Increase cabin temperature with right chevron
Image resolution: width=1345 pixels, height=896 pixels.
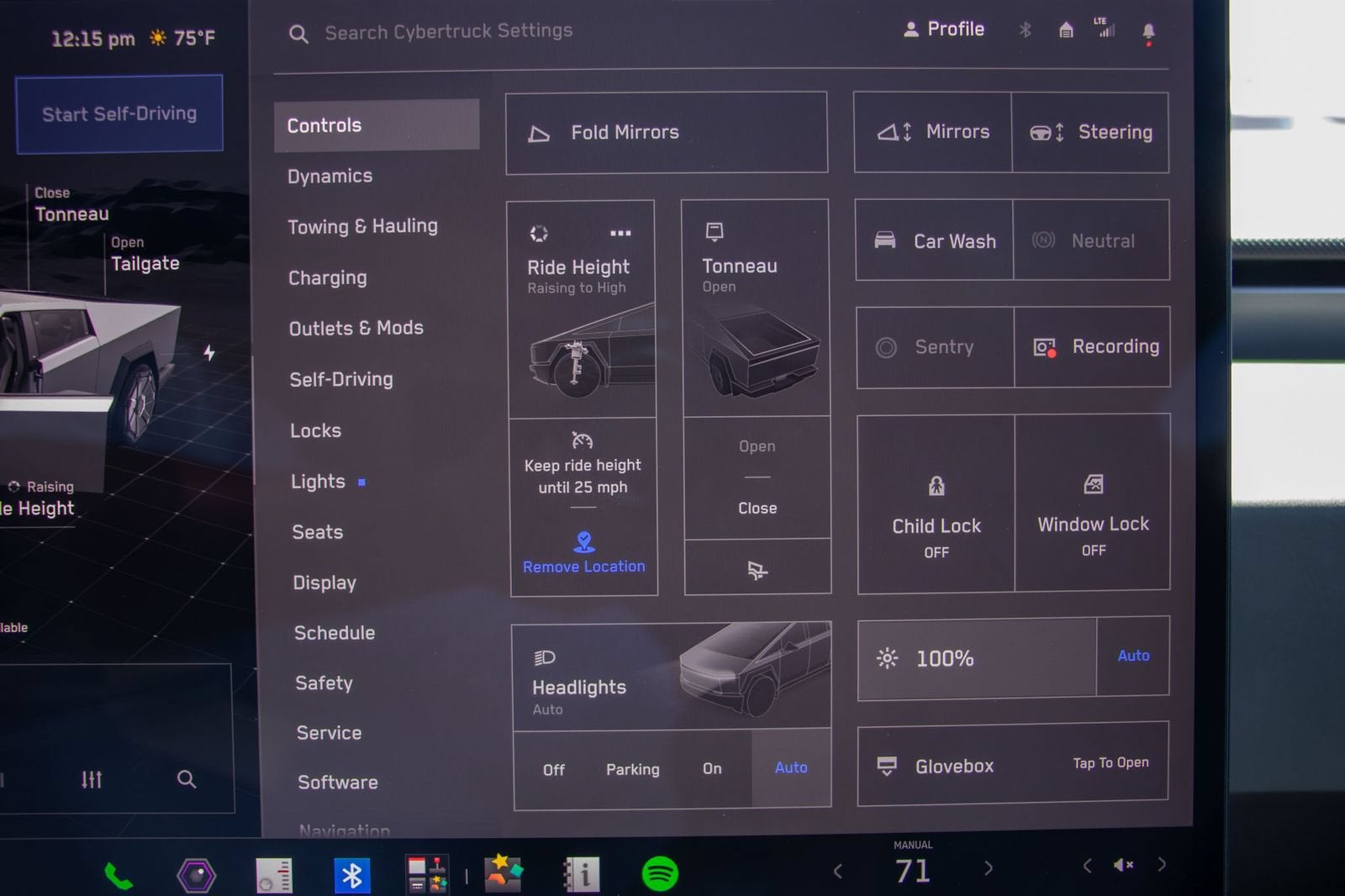(989, 868)
